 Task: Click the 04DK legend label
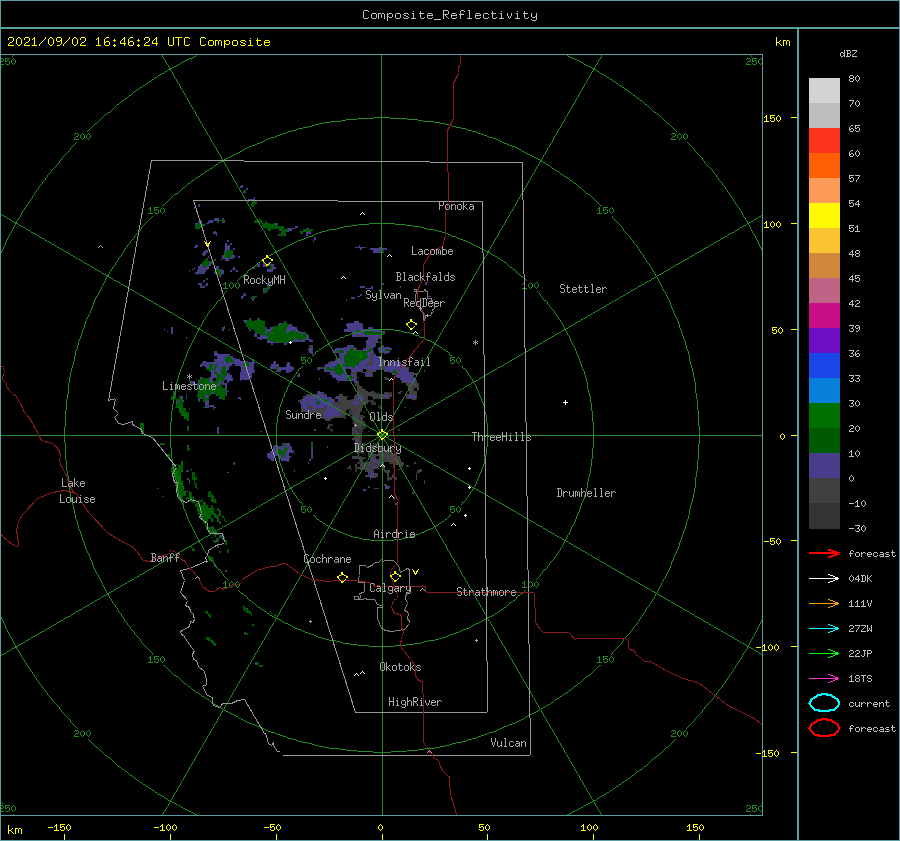pyautogui.click(x=860, y=578)
